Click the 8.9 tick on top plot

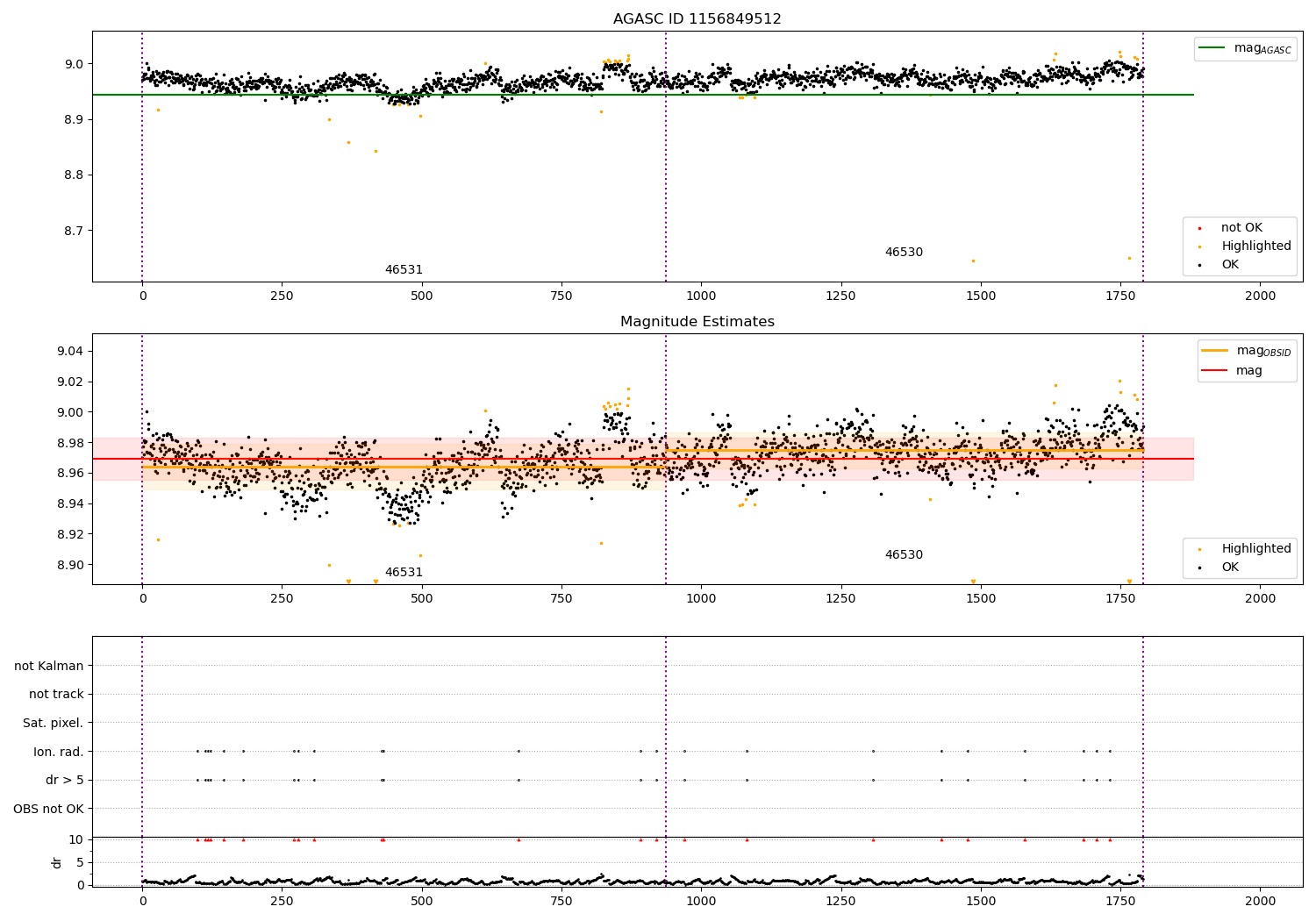tap(74, 119)
